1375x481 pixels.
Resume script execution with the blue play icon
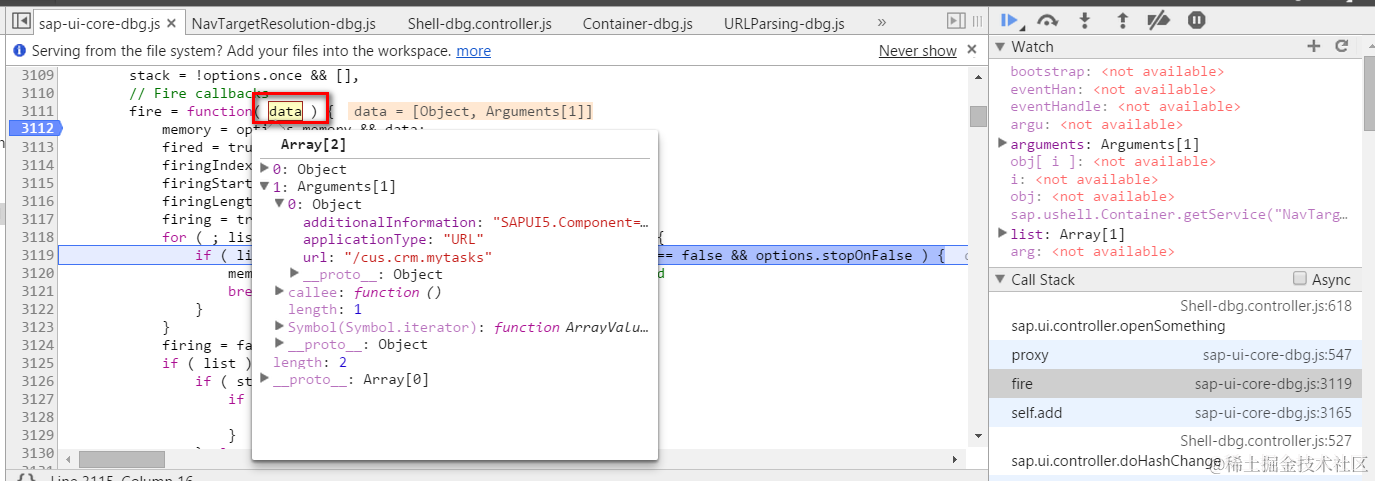(x=1010, y=20)
